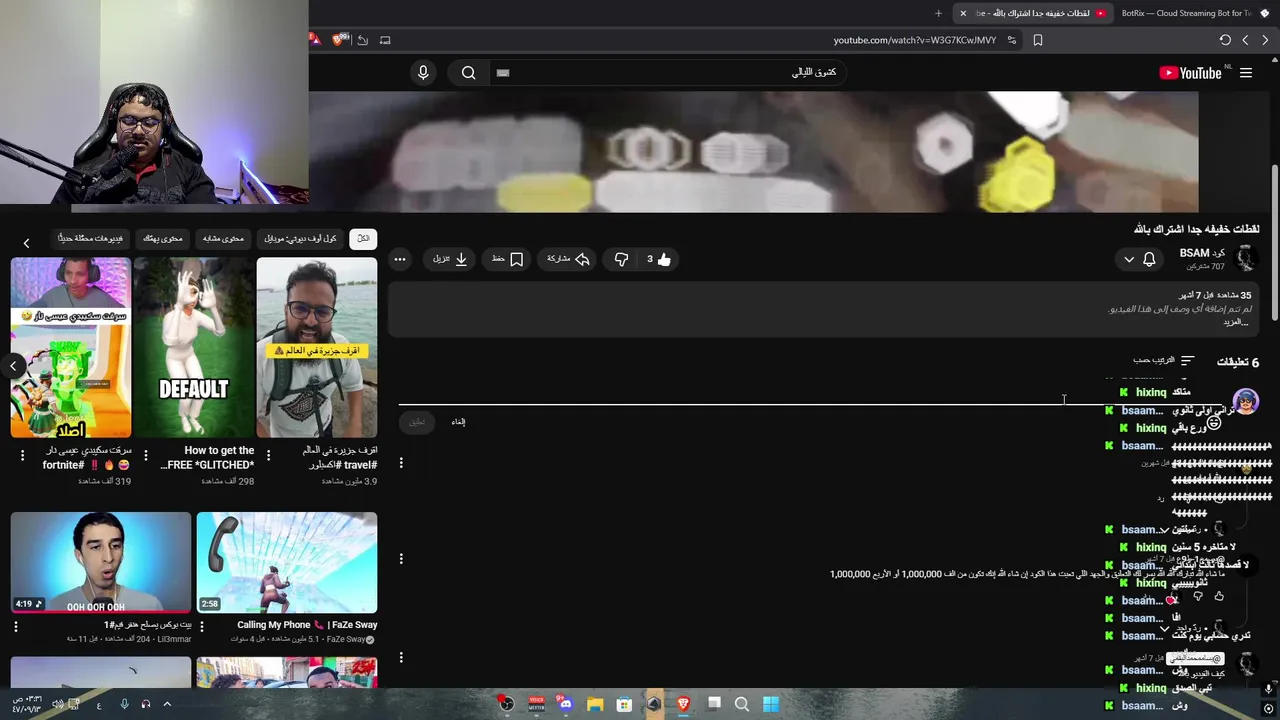Click the microphone icon in system tray

point(124,704)
